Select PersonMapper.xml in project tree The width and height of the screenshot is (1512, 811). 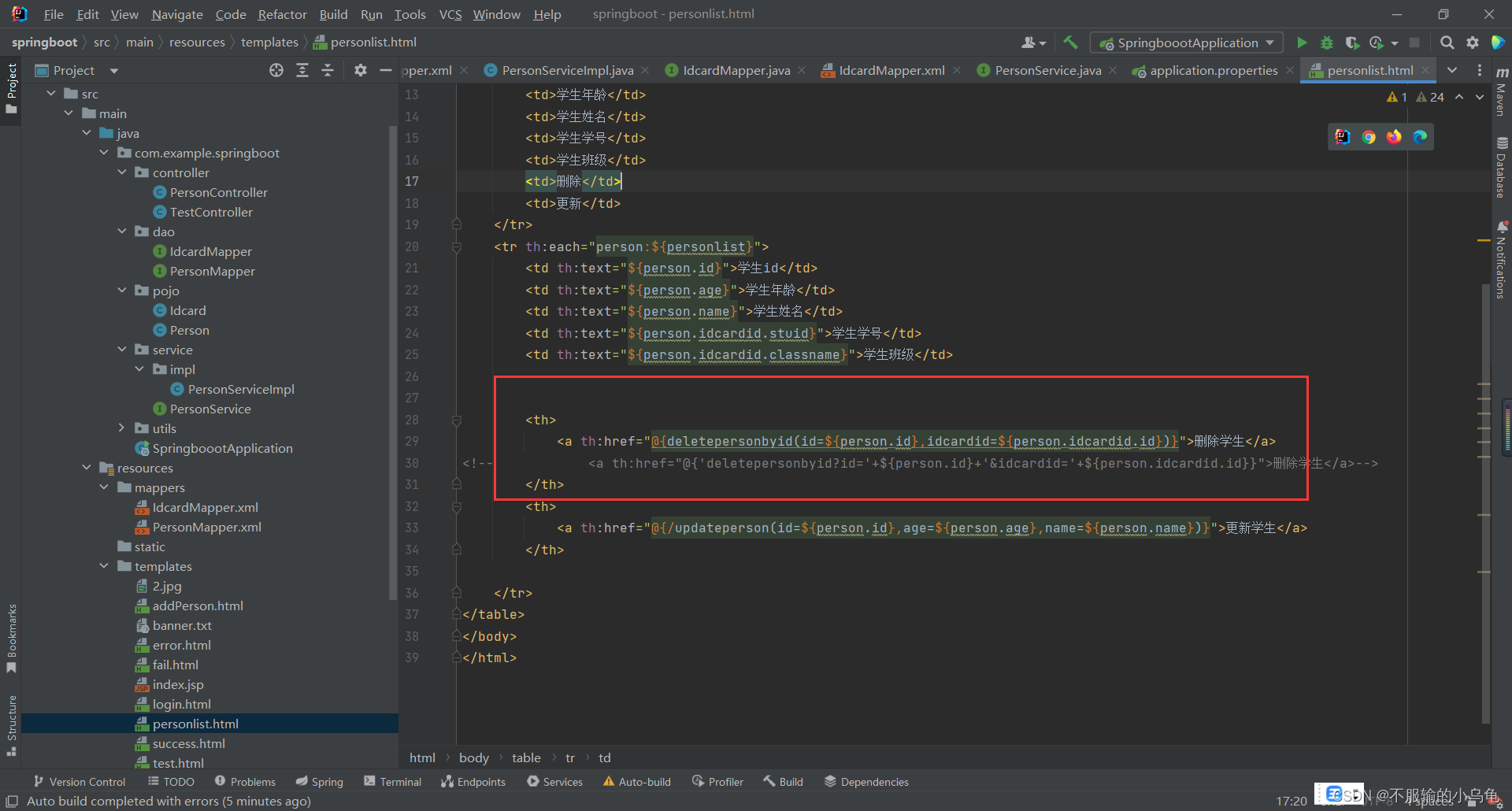point(206,527)
